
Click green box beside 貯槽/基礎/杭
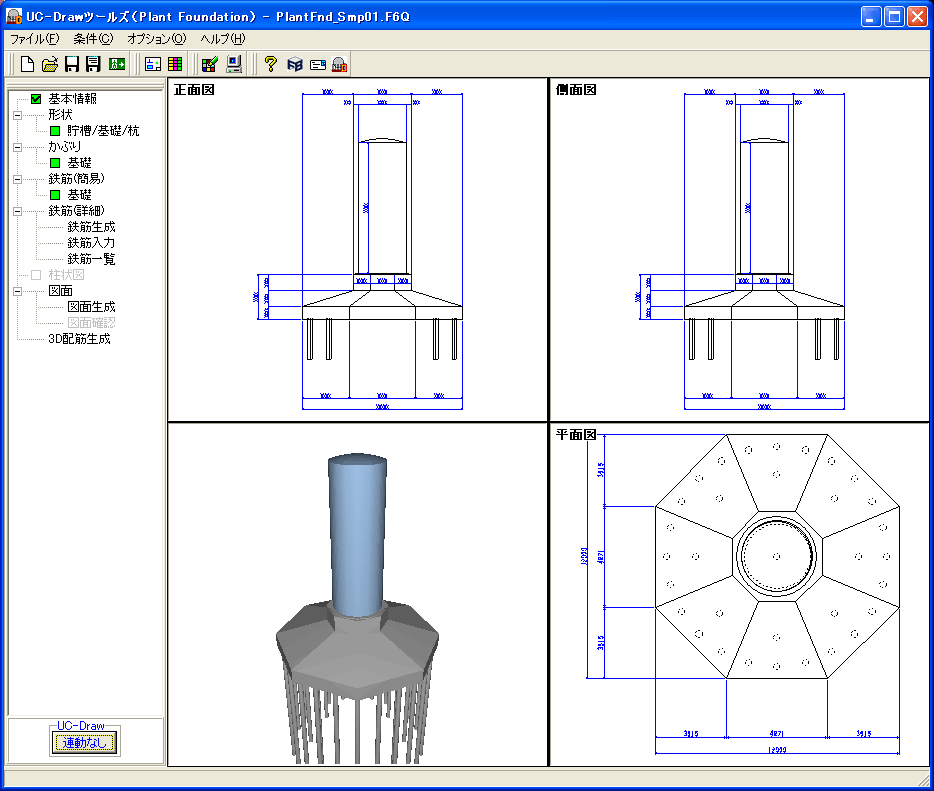point(55,131)
